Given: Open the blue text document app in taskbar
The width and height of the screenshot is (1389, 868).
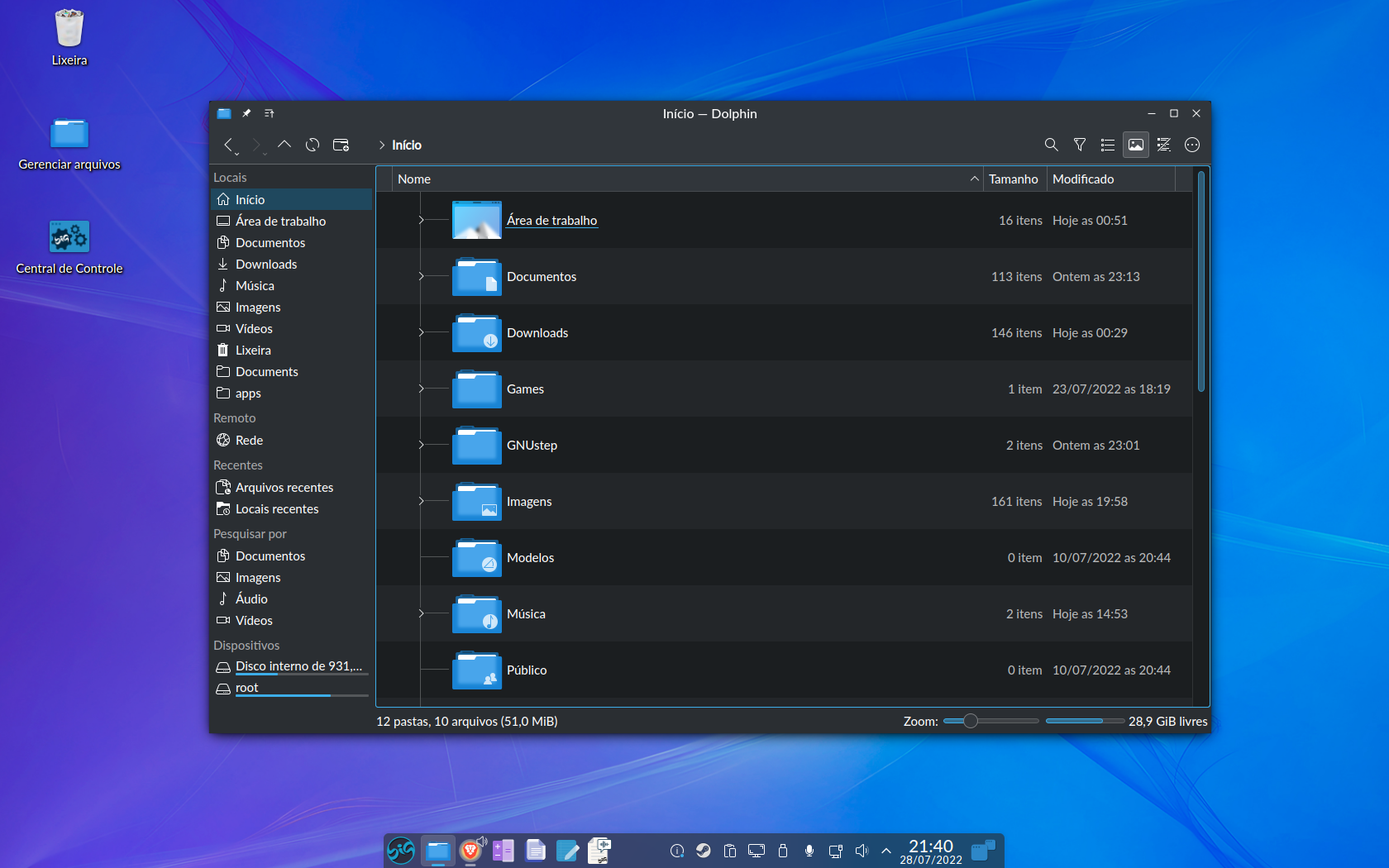Looking at the screenshot, I should [536, 850].
